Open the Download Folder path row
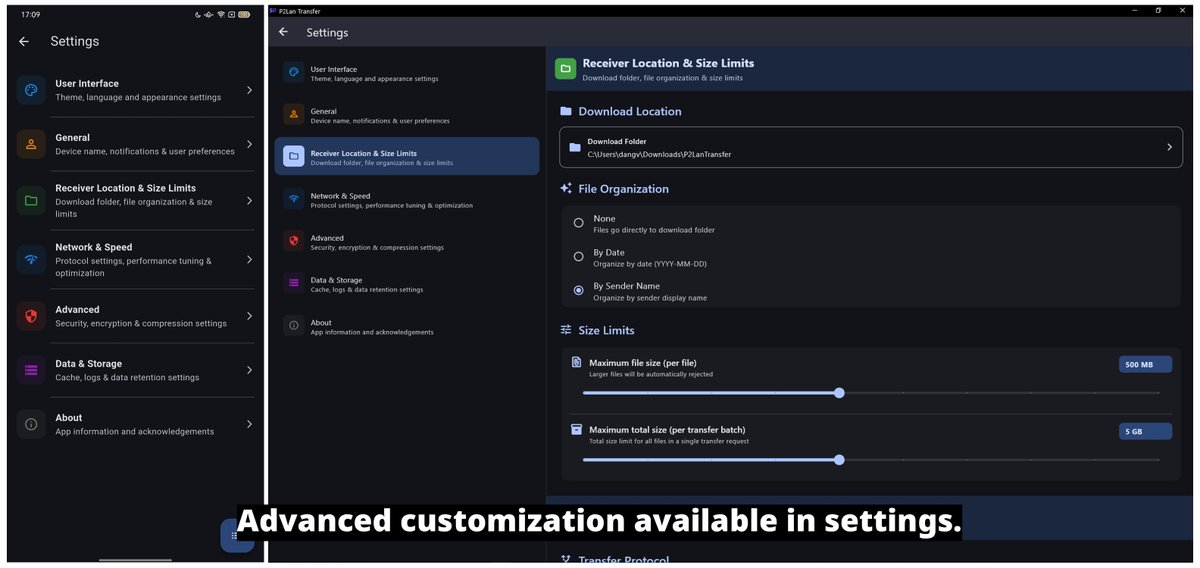This screenshot has height=568, width=1200. click(871, 147)
